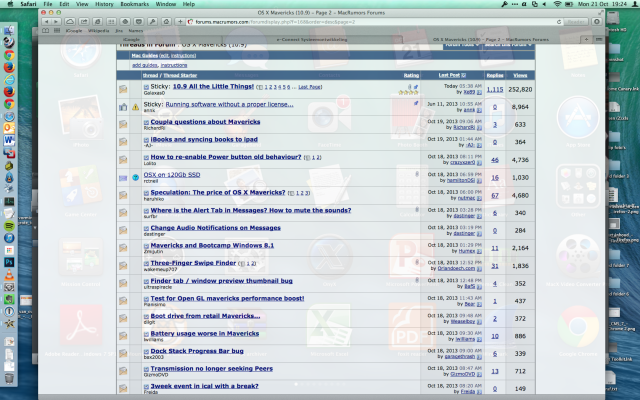
Task: Click the Safari back arrow button
Action: coord(47,22)
